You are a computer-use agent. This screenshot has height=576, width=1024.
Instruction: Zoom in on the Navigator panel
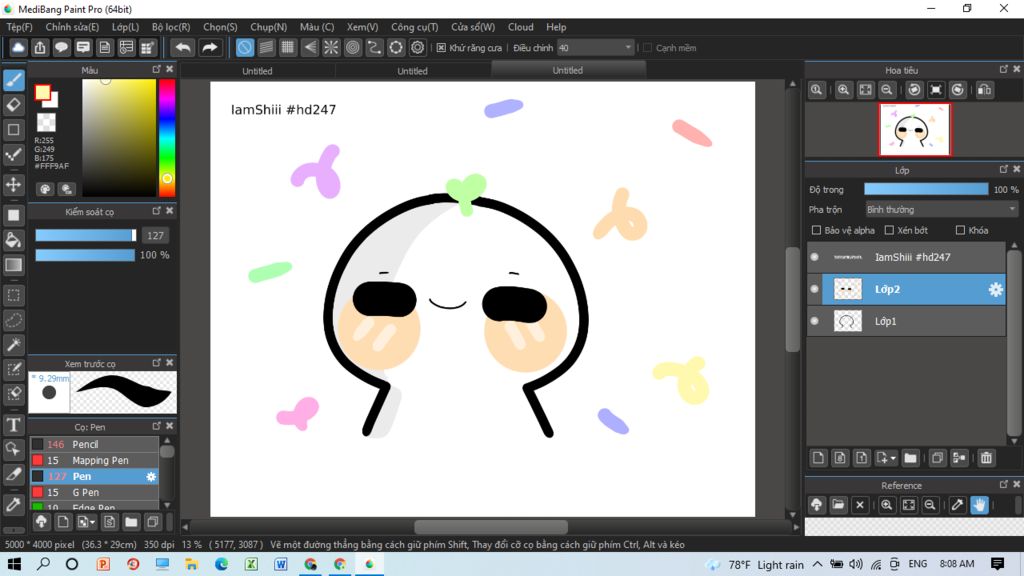coord(844,90)
